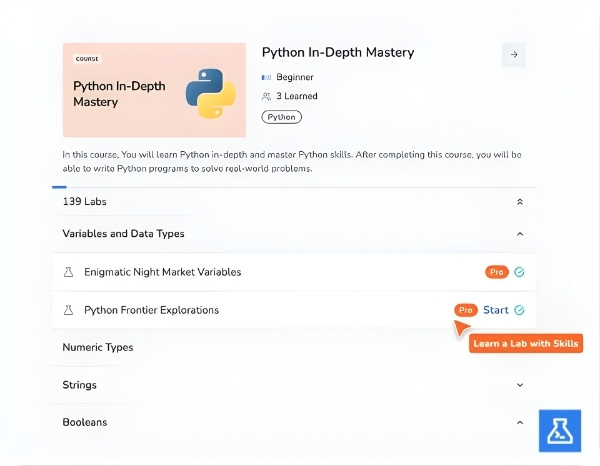This screenshot has height=466, width=600.
Task: Click the arrow button beside the course title
Action: [x=514, y=55]
